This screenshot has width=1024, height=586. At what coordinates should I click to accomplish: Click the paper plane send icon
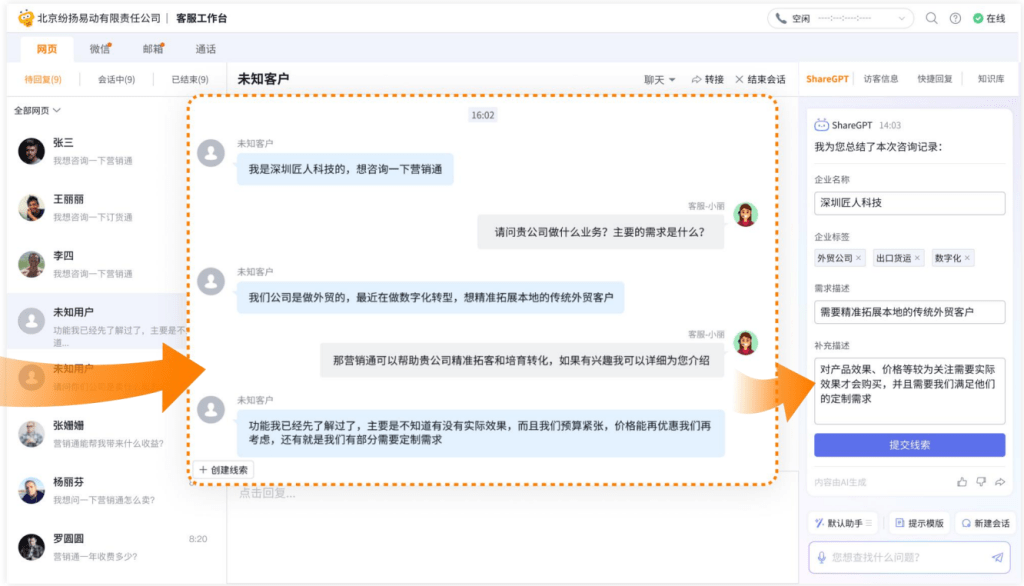[x=997, y=557]
